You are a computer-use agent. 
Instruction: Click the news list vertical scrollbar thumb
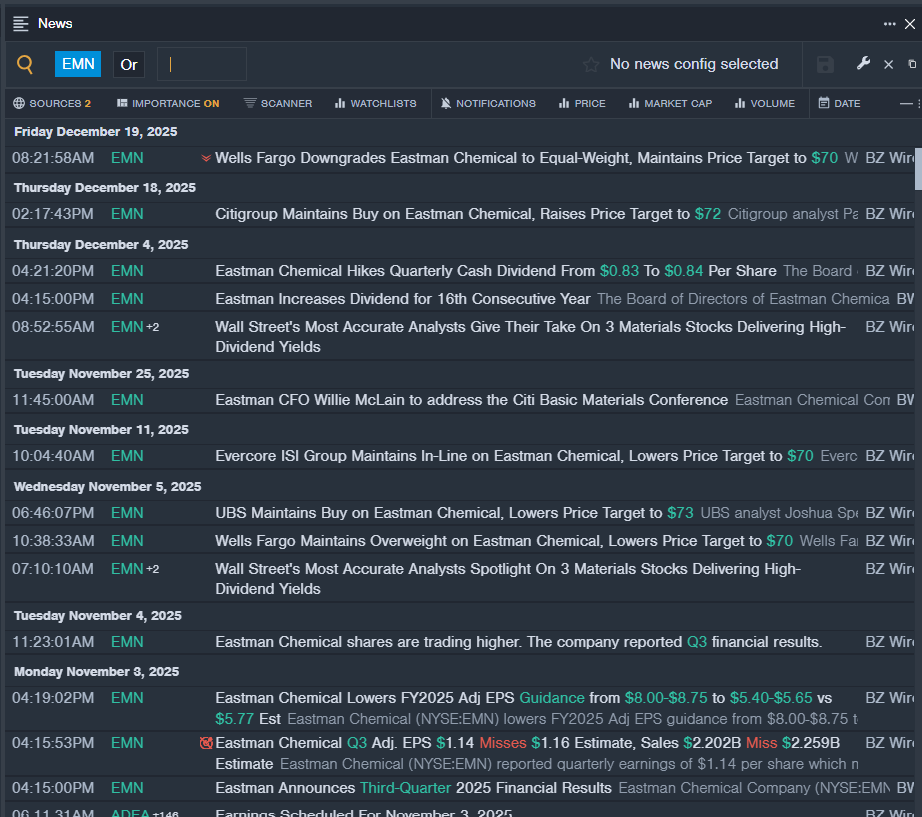[918, 167]
